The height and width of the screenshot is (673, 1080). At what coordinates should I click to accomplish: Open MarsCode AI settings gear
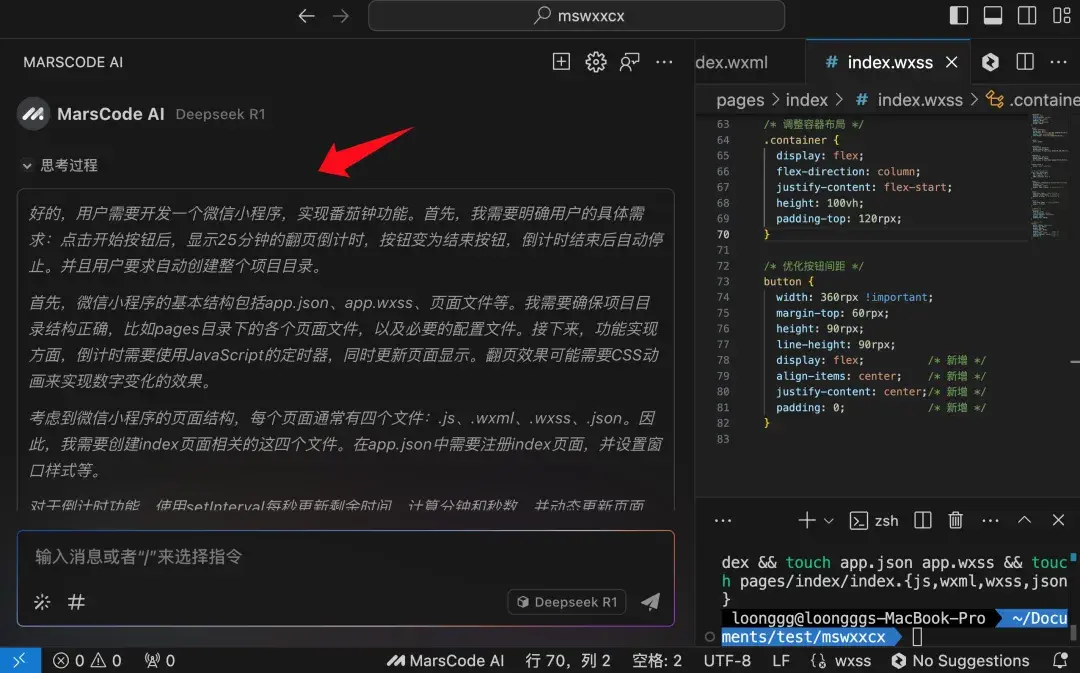click(595, 61)
